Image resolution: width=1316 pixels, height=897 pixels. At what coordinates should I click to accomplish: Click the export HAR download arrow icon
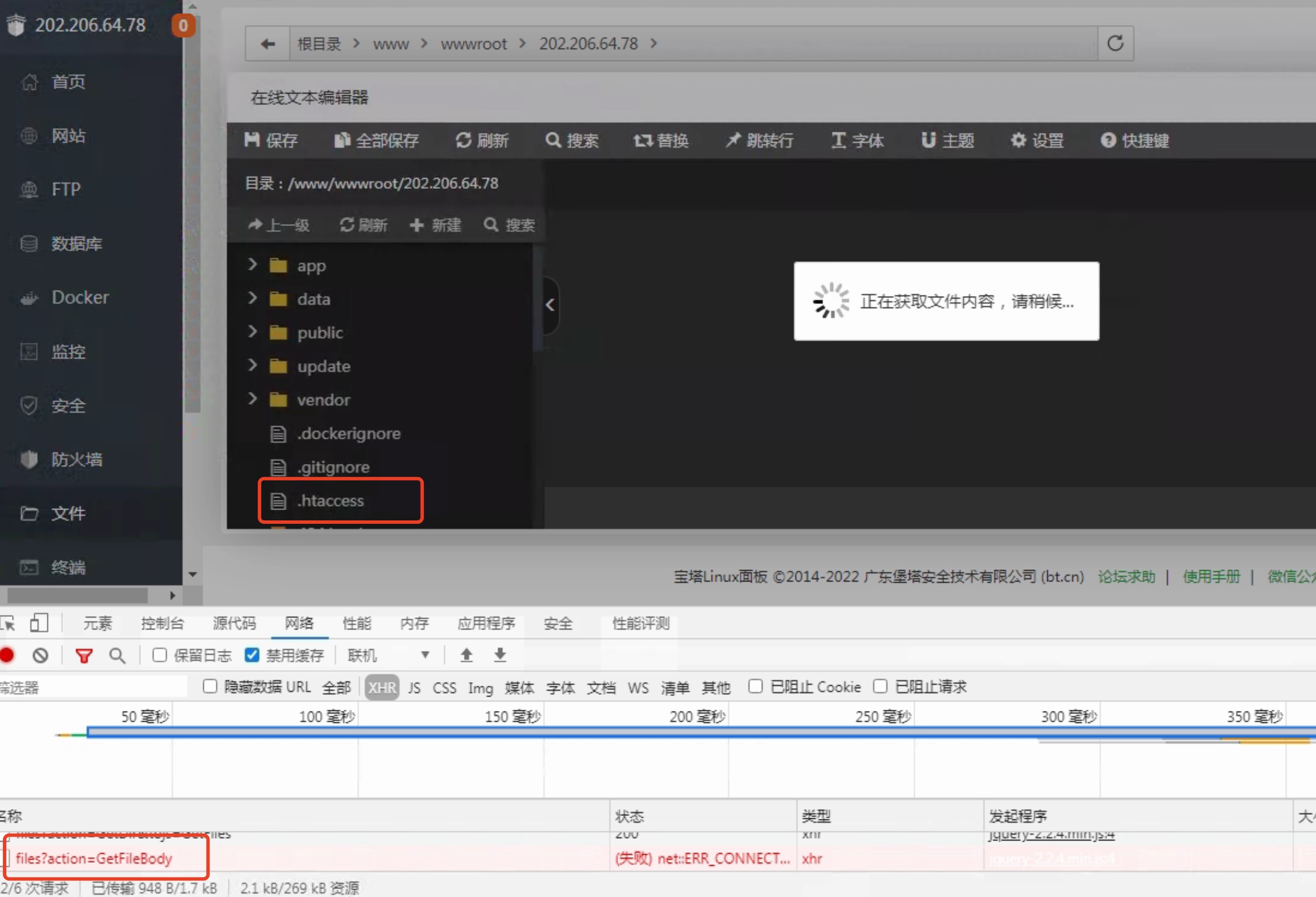[x=500, y=655]
